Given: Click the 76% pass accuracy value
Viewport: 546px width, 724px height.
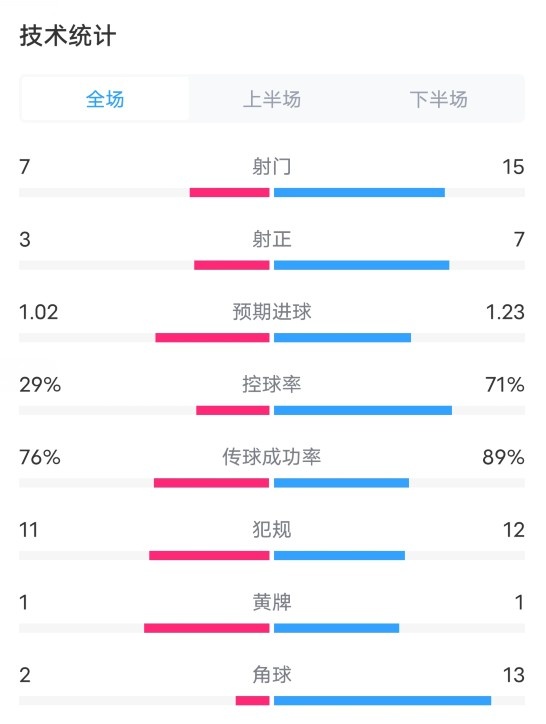Looking at the screenshot, I should click(x=40, y=457).
